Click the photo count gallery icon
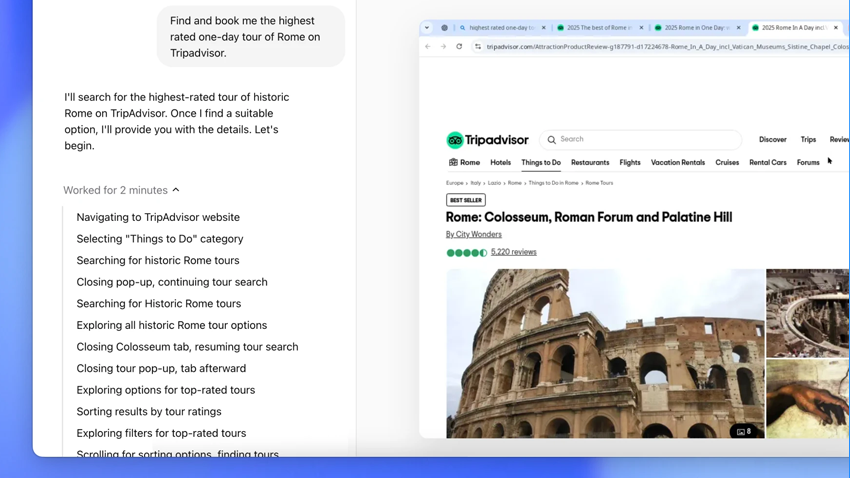850x478 pixels. (x=743, y=431)
